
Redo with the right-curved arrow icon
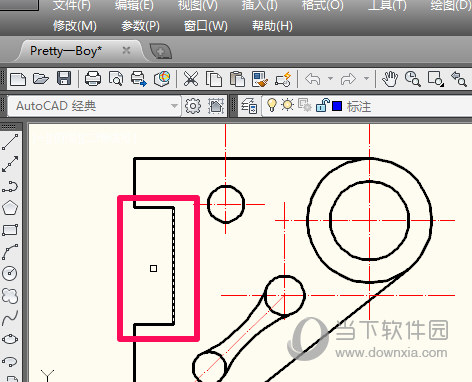point(348,79)
